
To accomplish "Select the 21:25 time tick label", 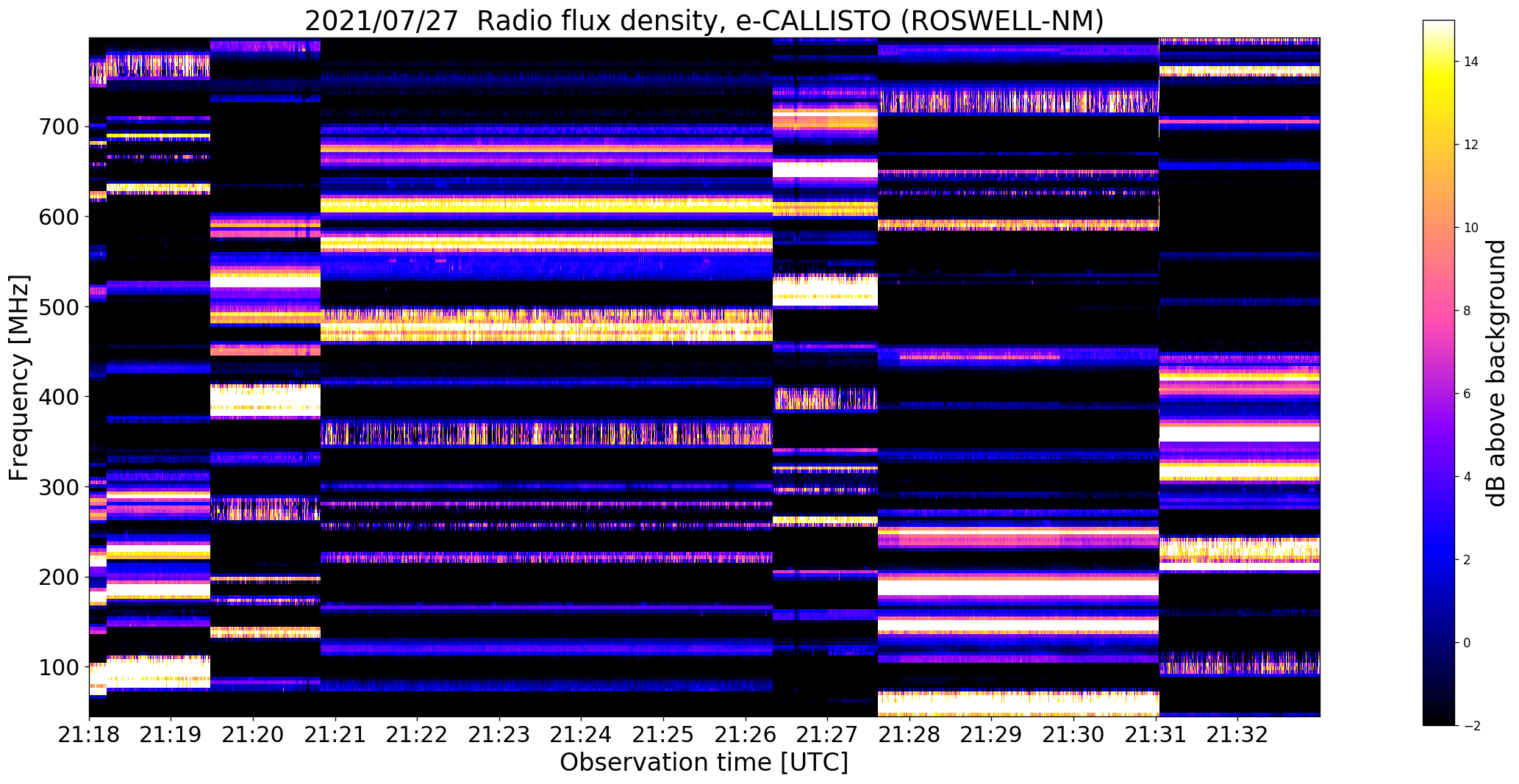I will [x=664, y=735].
